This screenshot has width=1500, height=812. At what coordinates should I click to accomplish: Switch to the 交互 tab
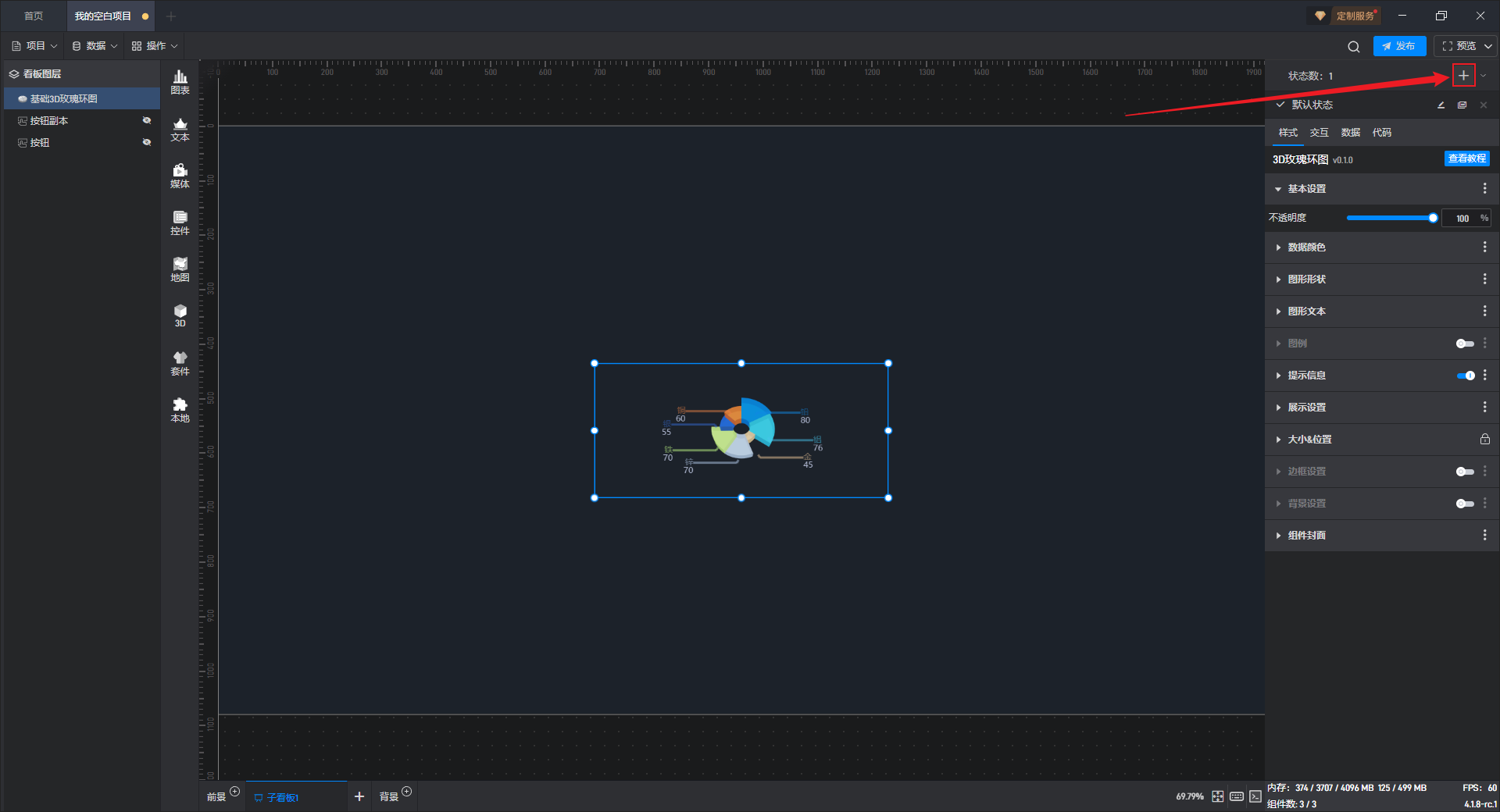[1319, 133]
